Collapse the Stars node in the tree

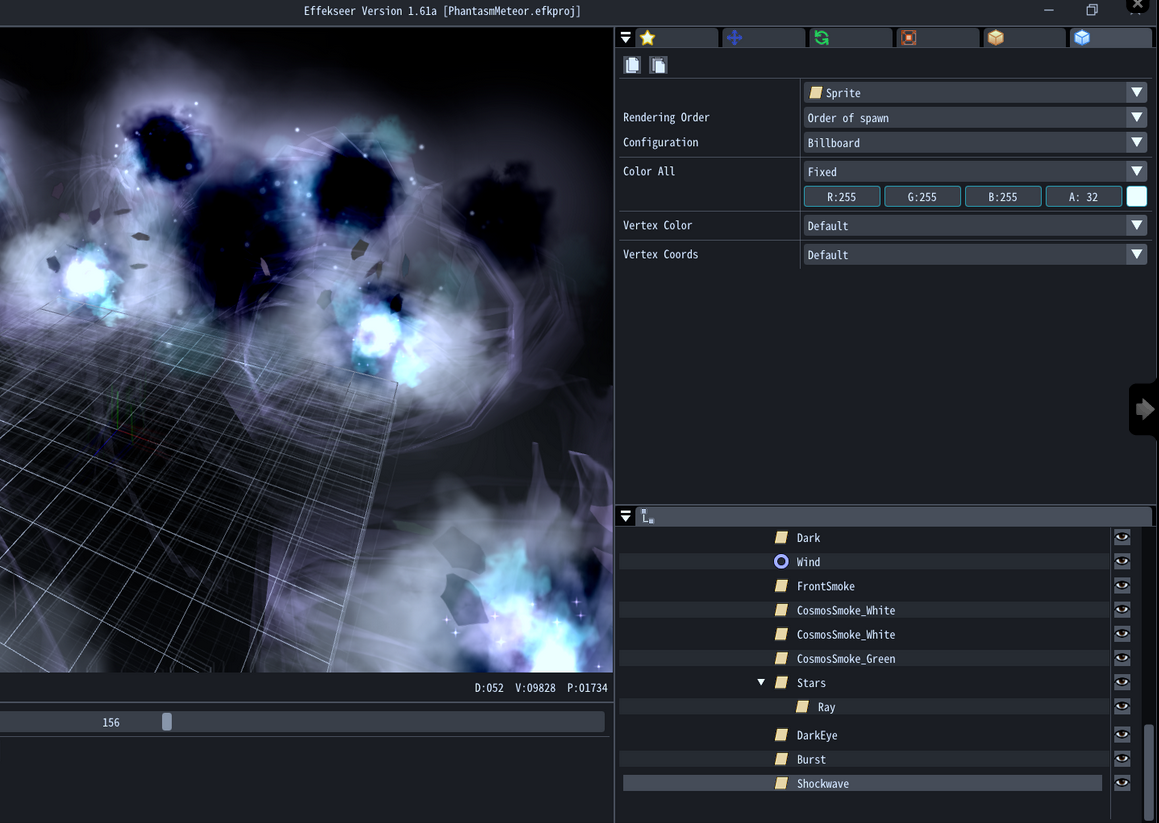point(761,683)
